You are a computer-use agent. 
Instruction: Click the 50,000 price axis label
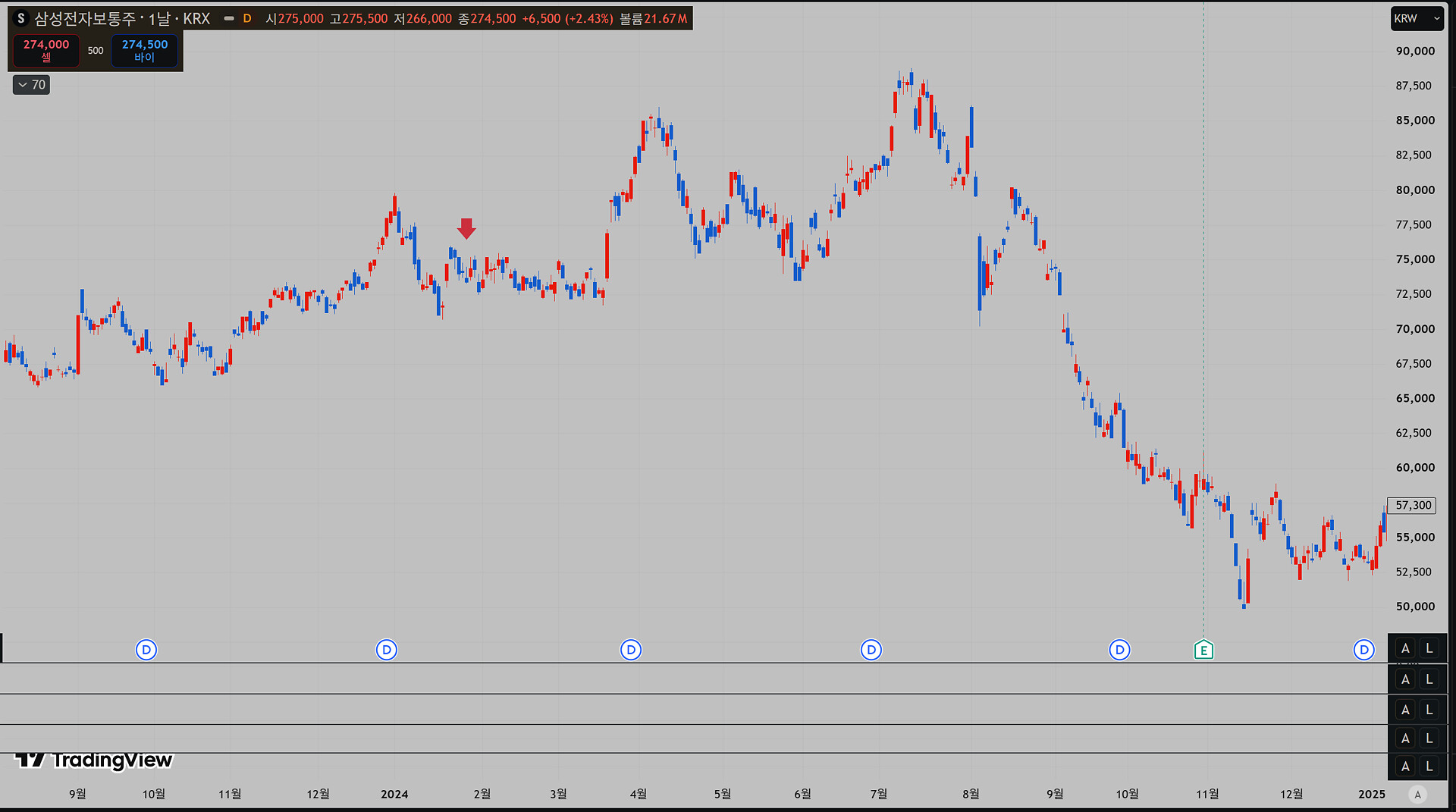(1415, 607)
